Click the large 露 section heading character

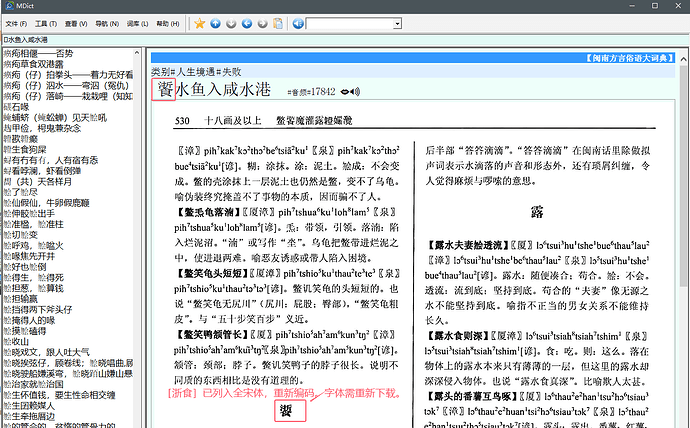point(537,212)
